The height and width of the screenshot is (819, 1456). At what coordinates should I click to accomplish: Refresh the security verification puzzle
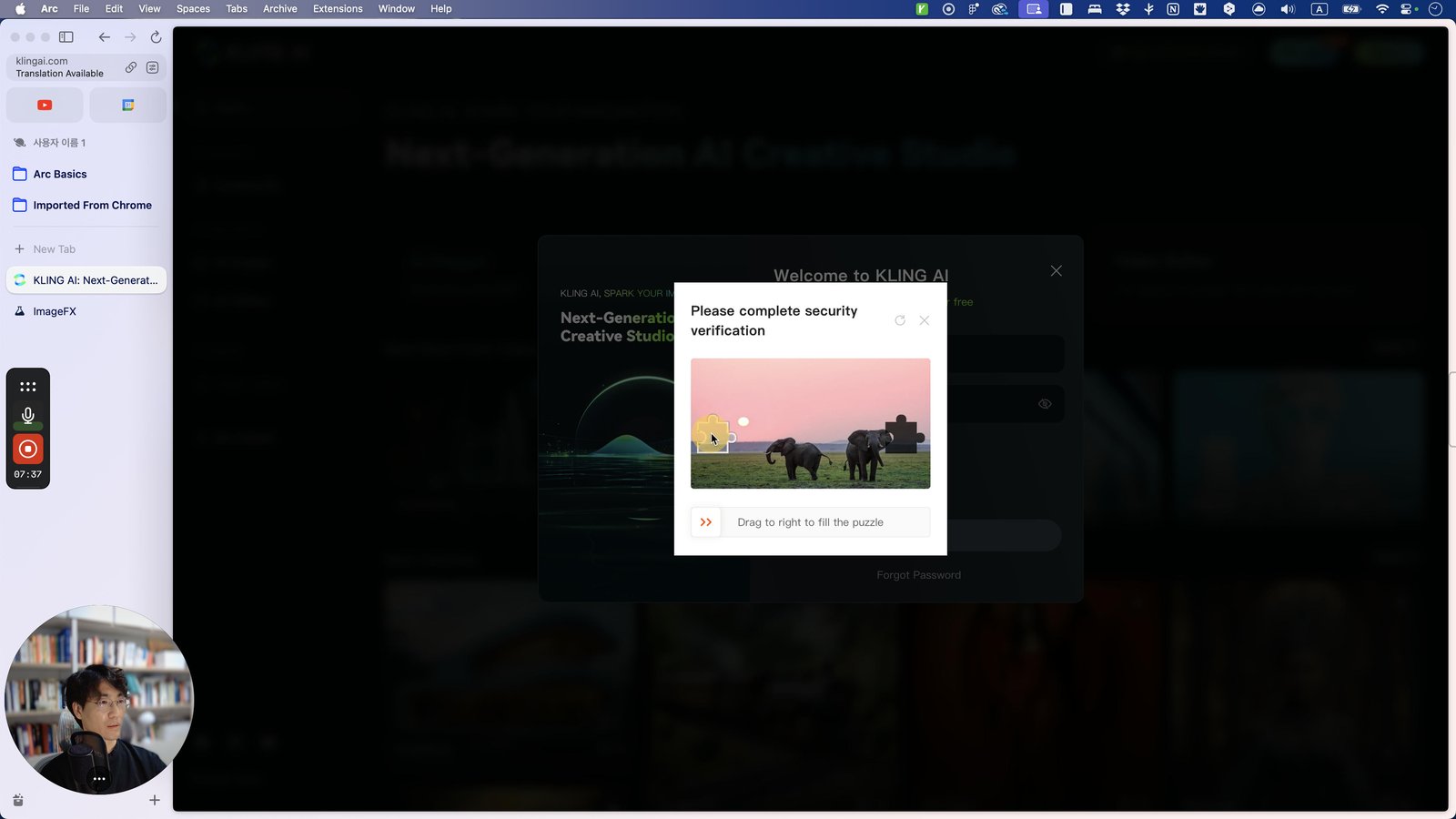point(900,320)
